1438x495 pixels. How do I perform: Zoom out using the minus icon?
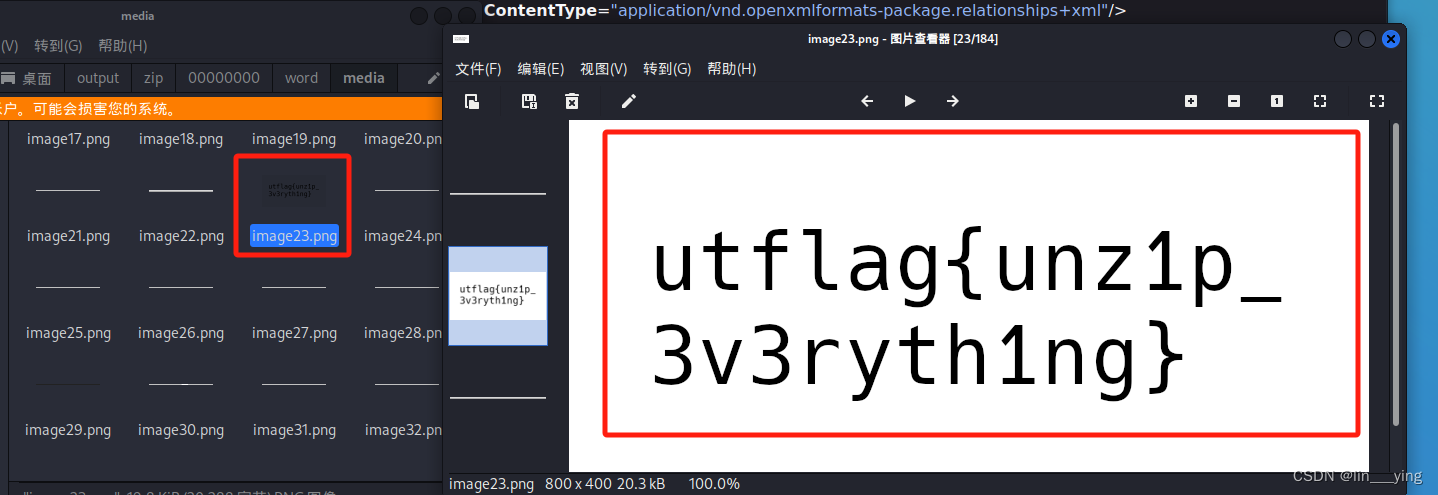coord(1234,101)
